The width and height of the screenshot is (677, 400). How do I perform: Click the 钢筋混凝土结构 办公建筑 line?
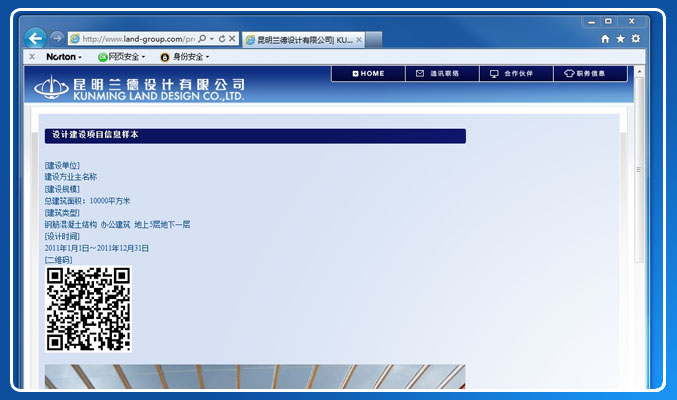[117, 225]
